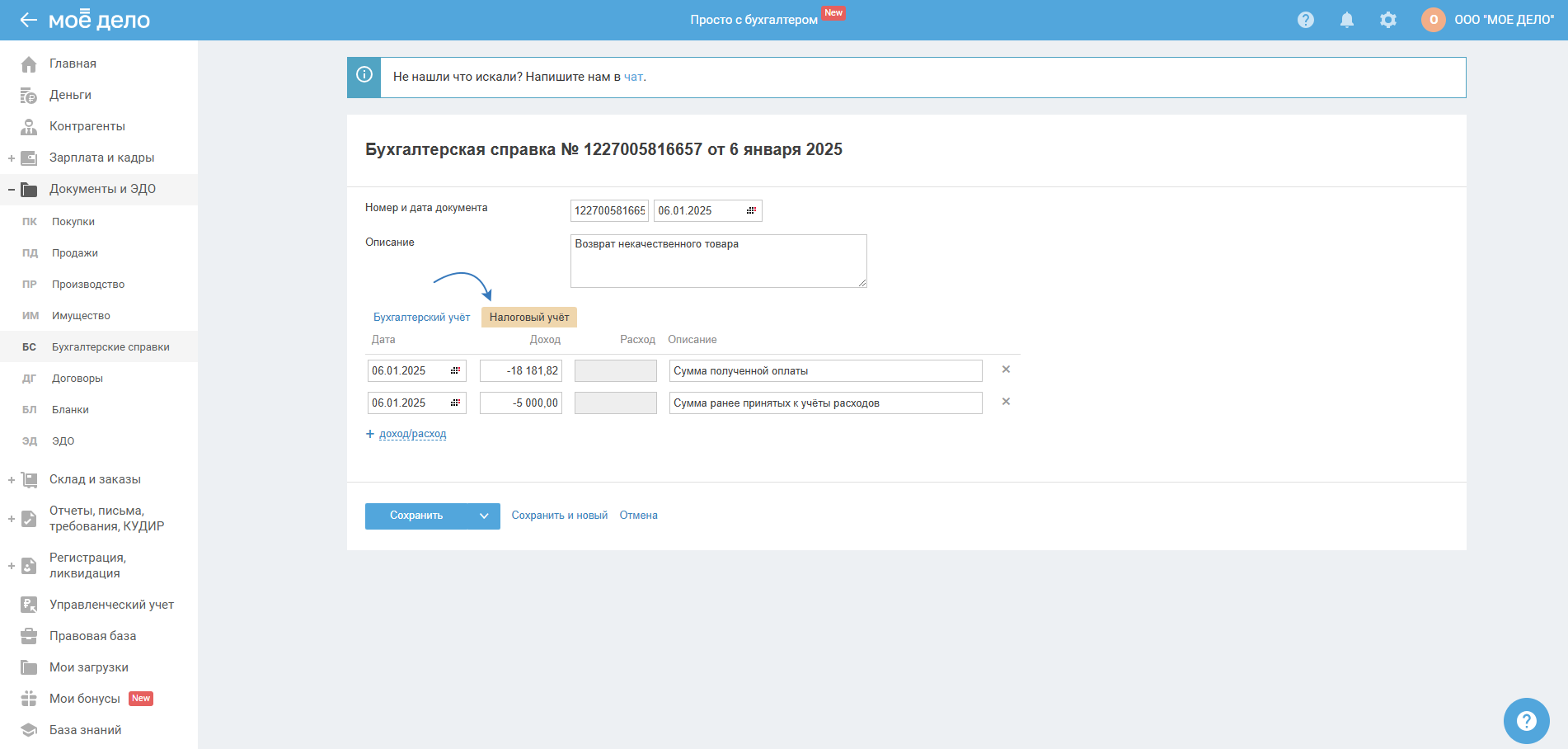Image resolution: width=1568 pixels, height=749 pixels.
Task: Click the 'Сохранить' button
Action: tap(416, 516)
